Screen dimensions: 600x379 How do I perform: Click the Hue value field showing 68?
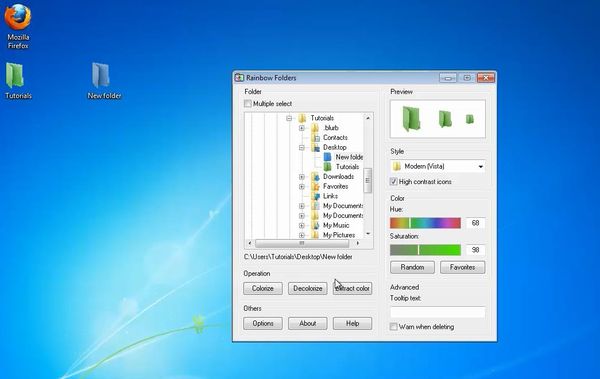pos(476,223)
